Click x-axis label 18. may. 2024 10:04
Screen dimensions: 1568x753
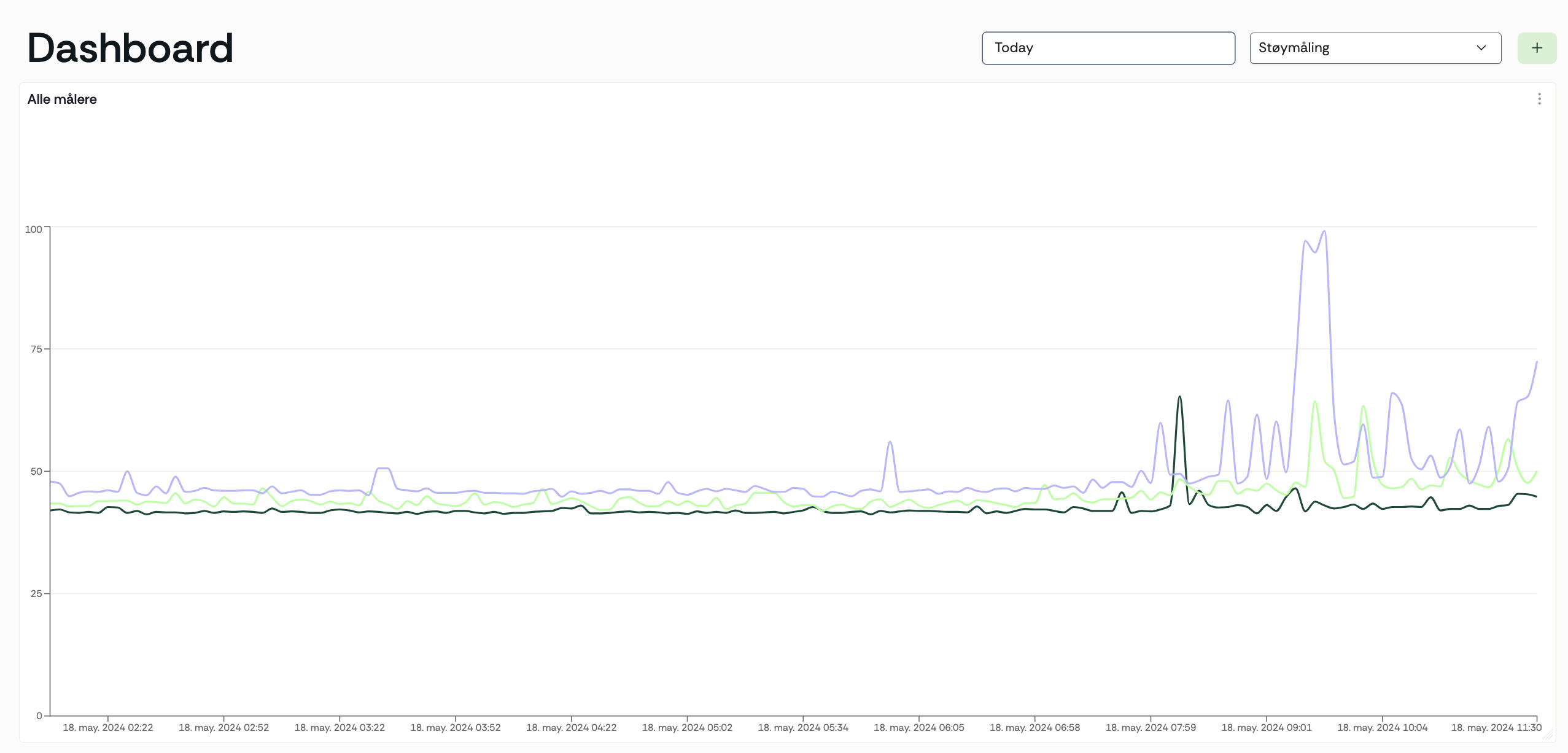(x=1383, y=728)
